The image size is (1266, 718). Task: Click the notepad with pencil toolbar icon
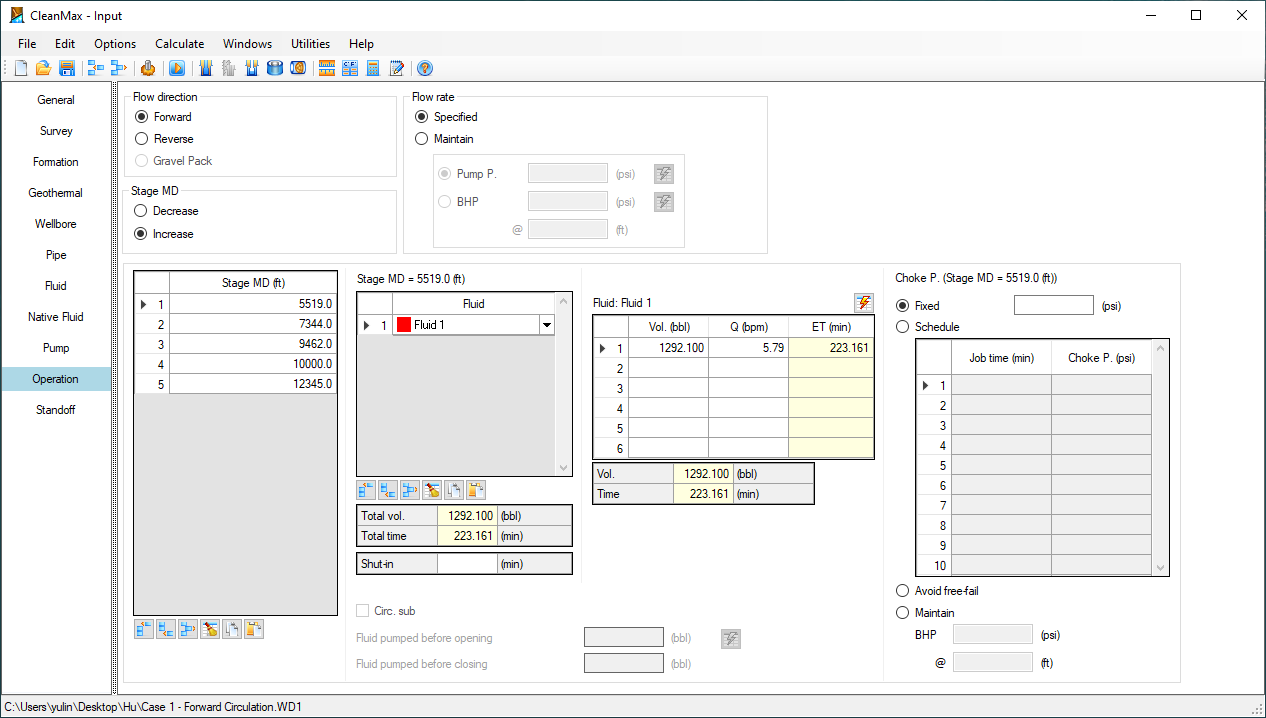[x=397, y=68]
